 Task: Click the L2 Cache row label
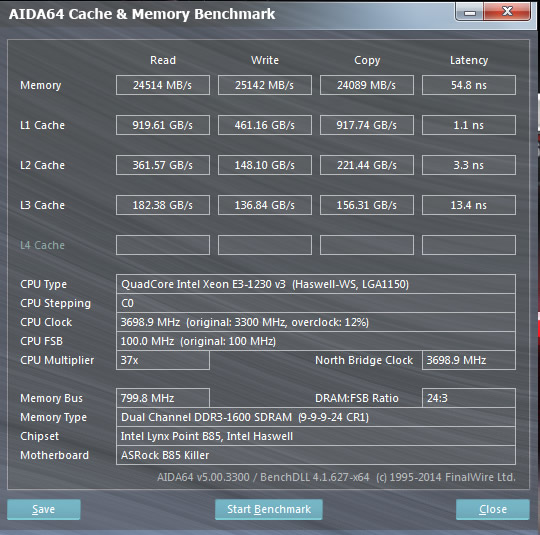tap(42, 165)
